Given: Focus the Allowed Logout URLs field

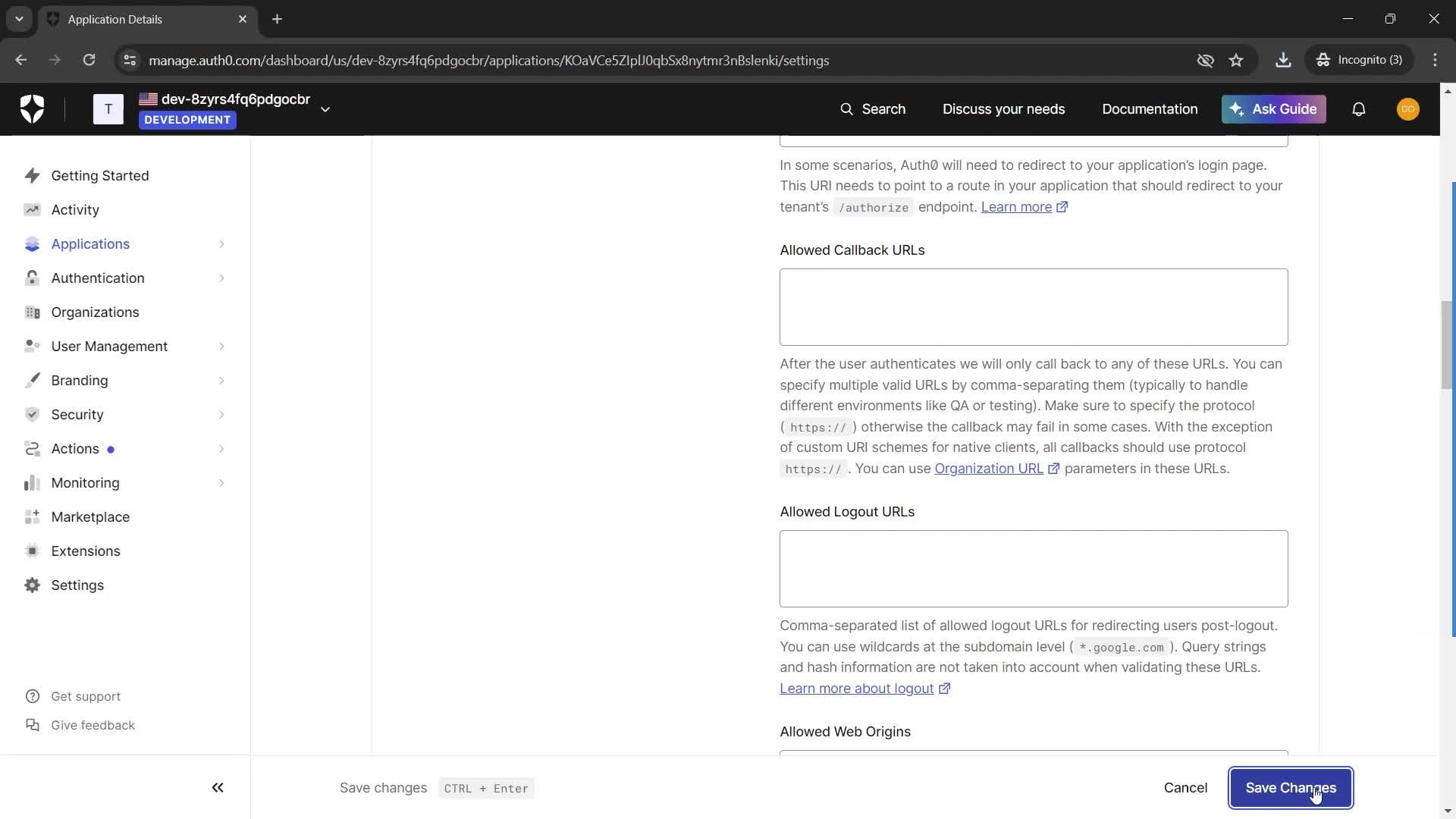Looking at the screenshot, I should [x=1034, y=569].
